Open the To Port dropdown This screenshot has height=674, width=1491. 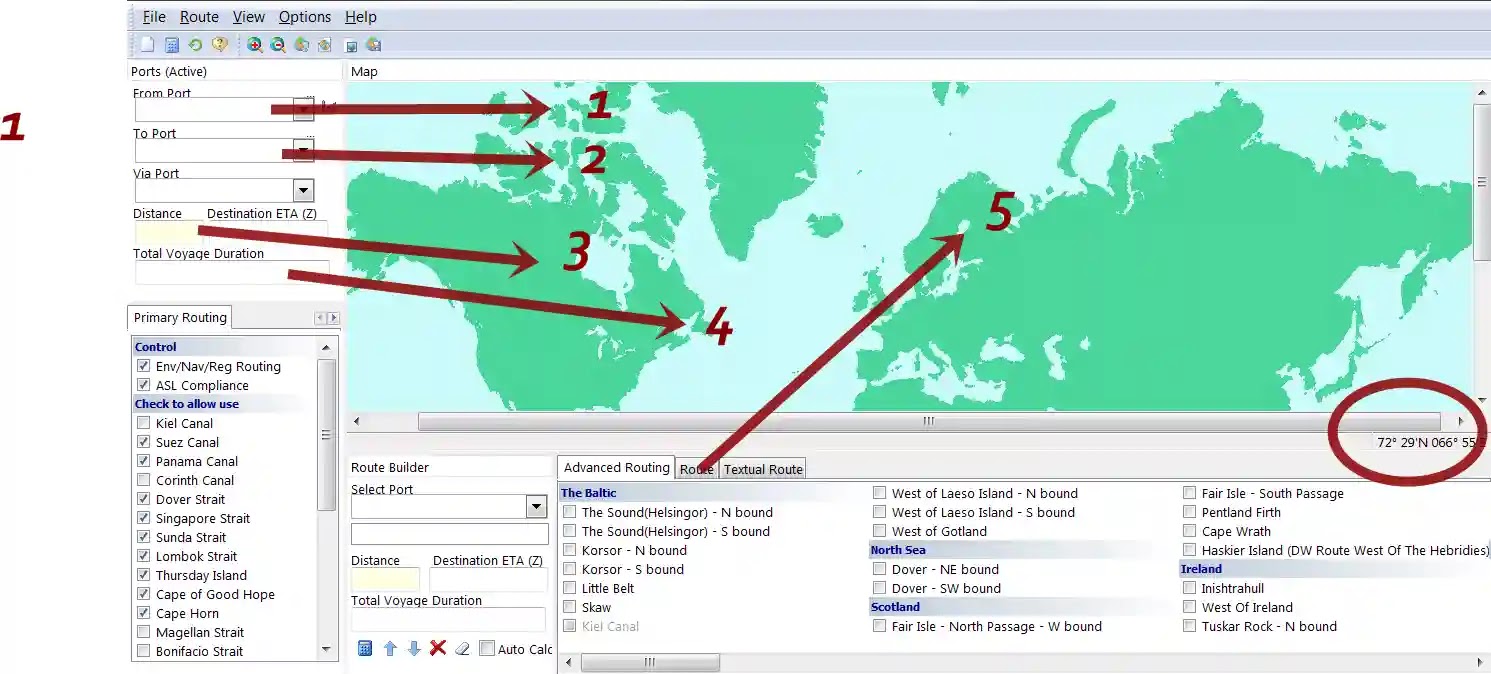303,150
